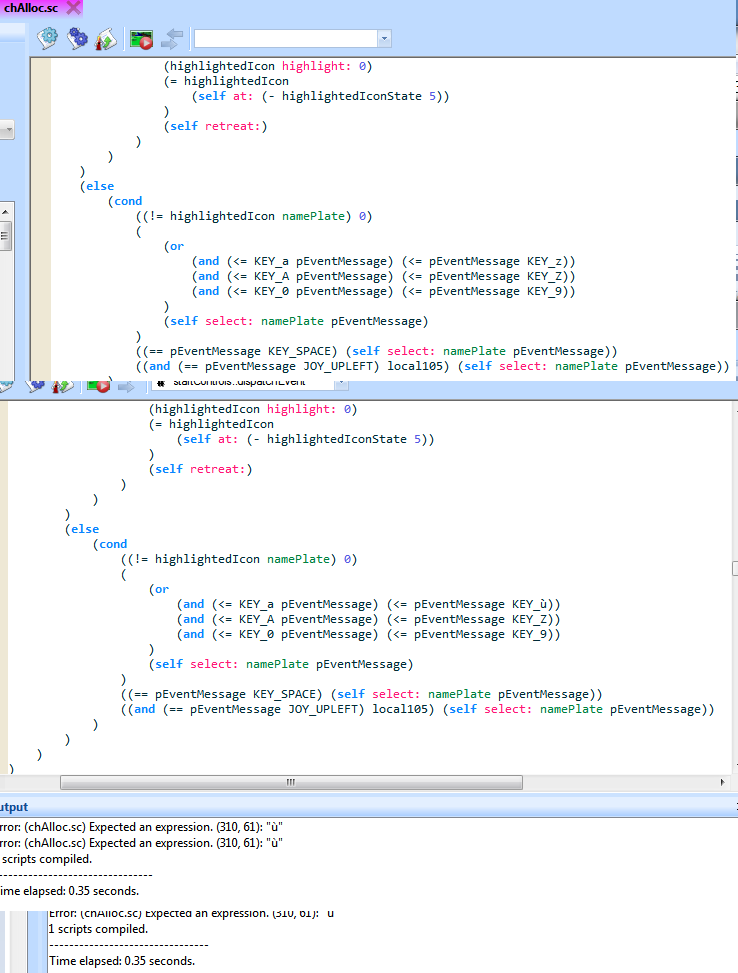Open the left side panel dropdown arrow

(x=7, y=130)
